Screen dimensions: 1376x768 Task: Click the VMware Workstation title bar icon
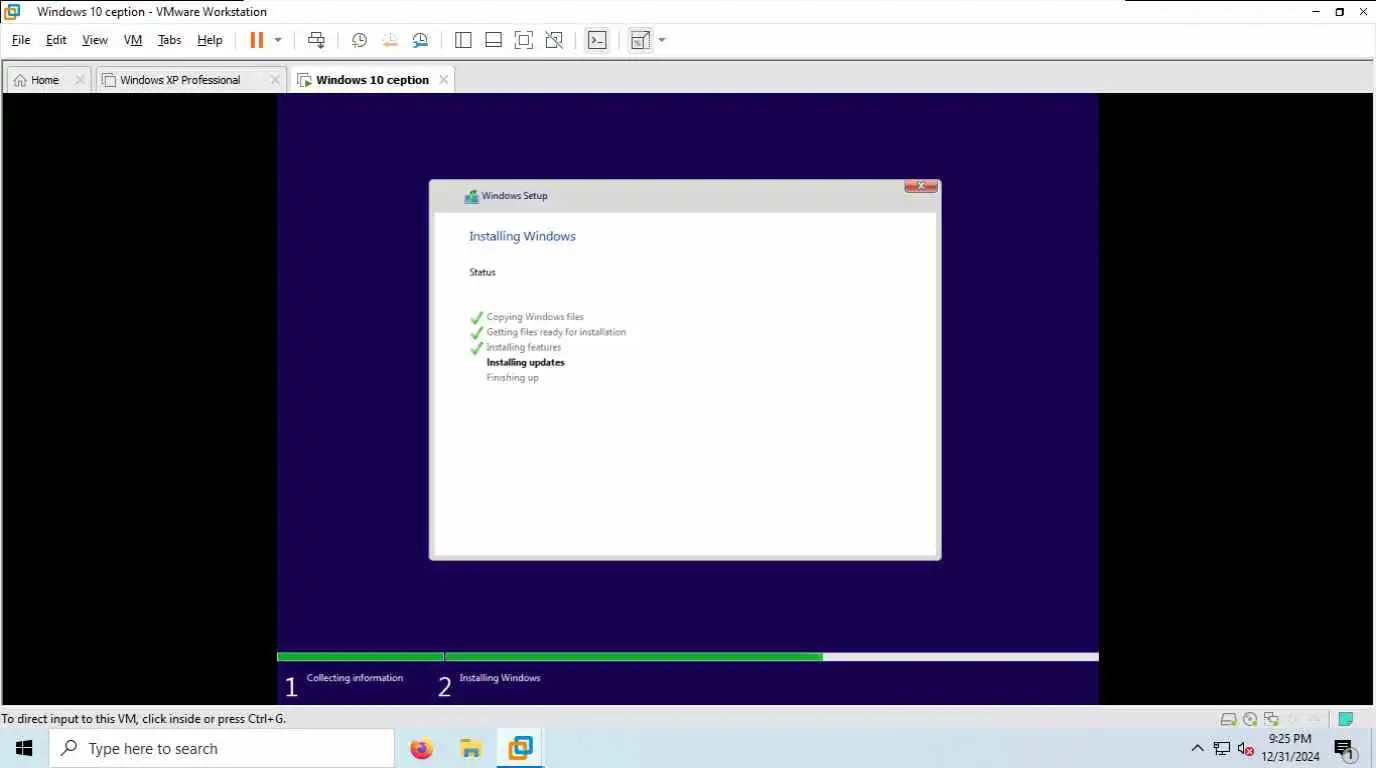[12, 12]
